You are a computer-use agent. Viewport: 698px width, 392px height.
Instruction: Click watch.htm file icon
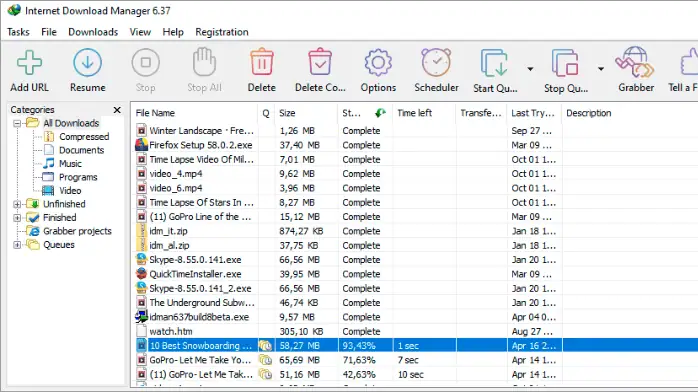[x=142, y=331]
